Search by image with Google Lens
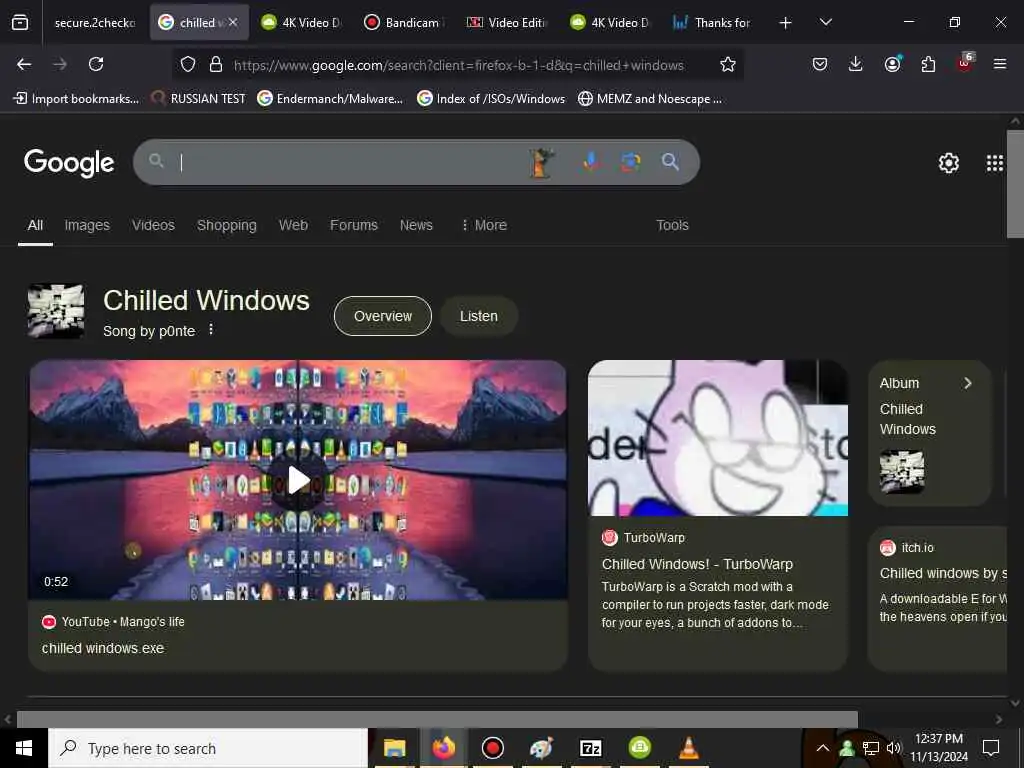The image size is (1024, 768). tap(630, 161)
